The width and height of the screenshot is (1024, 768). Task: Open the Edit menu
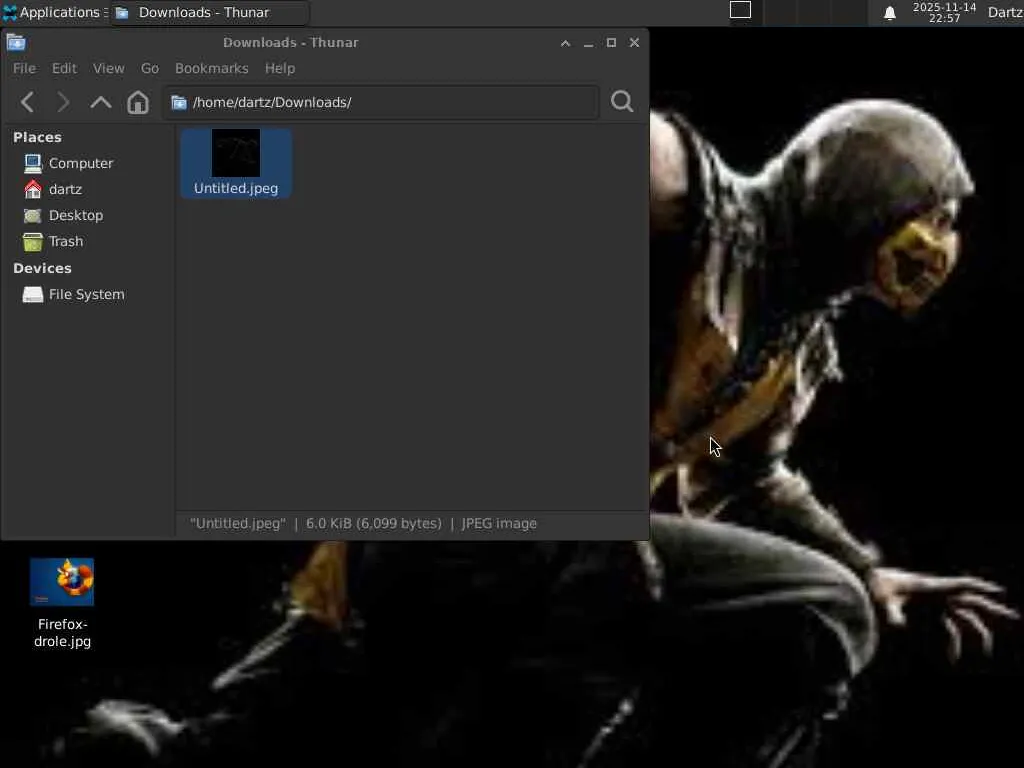[64, 69]
